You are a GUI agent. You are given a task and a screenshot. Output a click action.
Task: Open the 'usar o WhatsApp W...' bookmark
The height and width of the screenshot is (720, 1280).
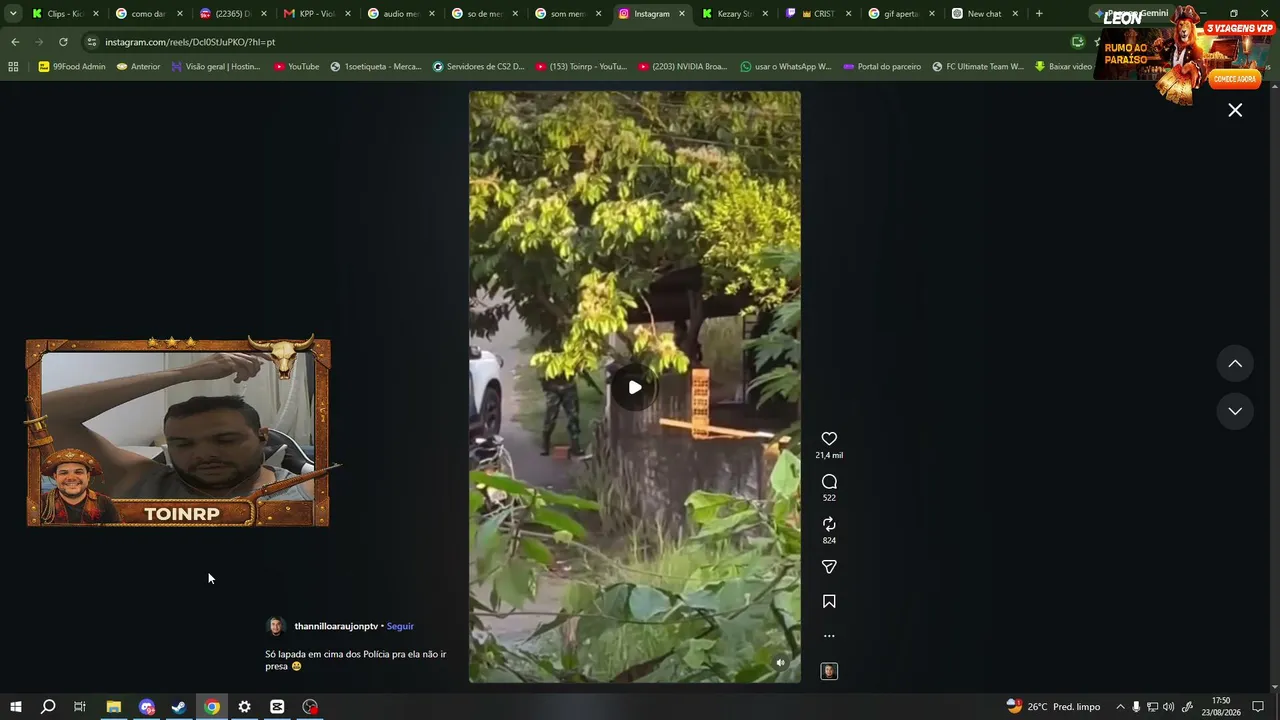pos(786,67)
